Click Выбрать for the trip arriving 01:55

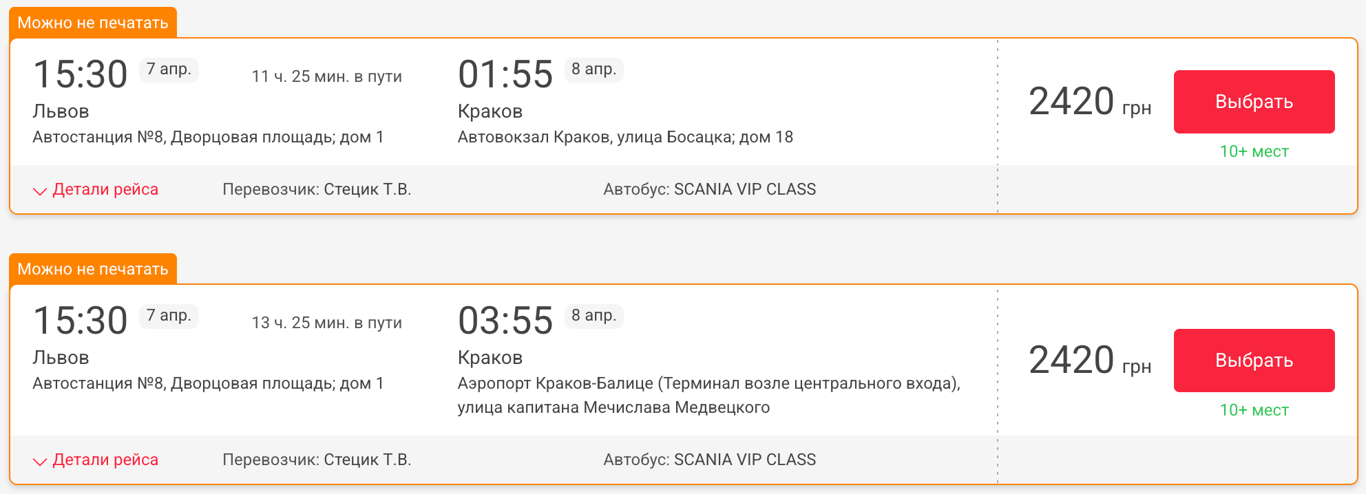[1253, 102]
